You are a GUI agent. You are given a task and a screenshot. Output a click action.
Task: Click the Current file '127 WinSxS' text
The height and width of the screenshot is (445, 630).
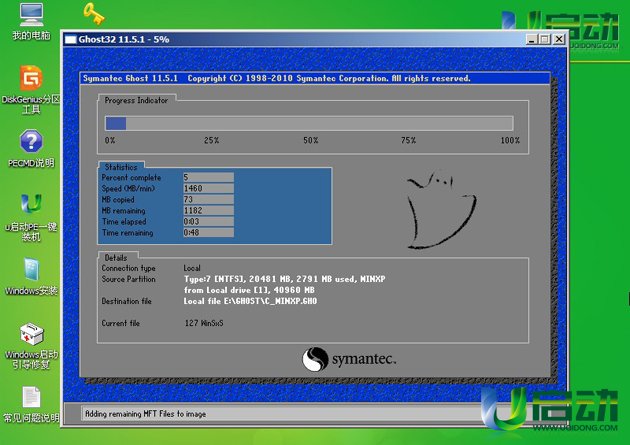204,323
